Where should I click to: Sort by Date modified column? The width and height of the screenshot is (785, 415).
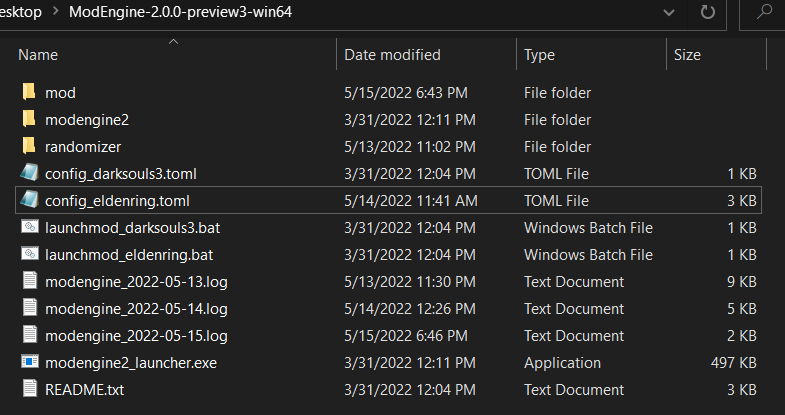pyautogui.click(x=392, y=55)
